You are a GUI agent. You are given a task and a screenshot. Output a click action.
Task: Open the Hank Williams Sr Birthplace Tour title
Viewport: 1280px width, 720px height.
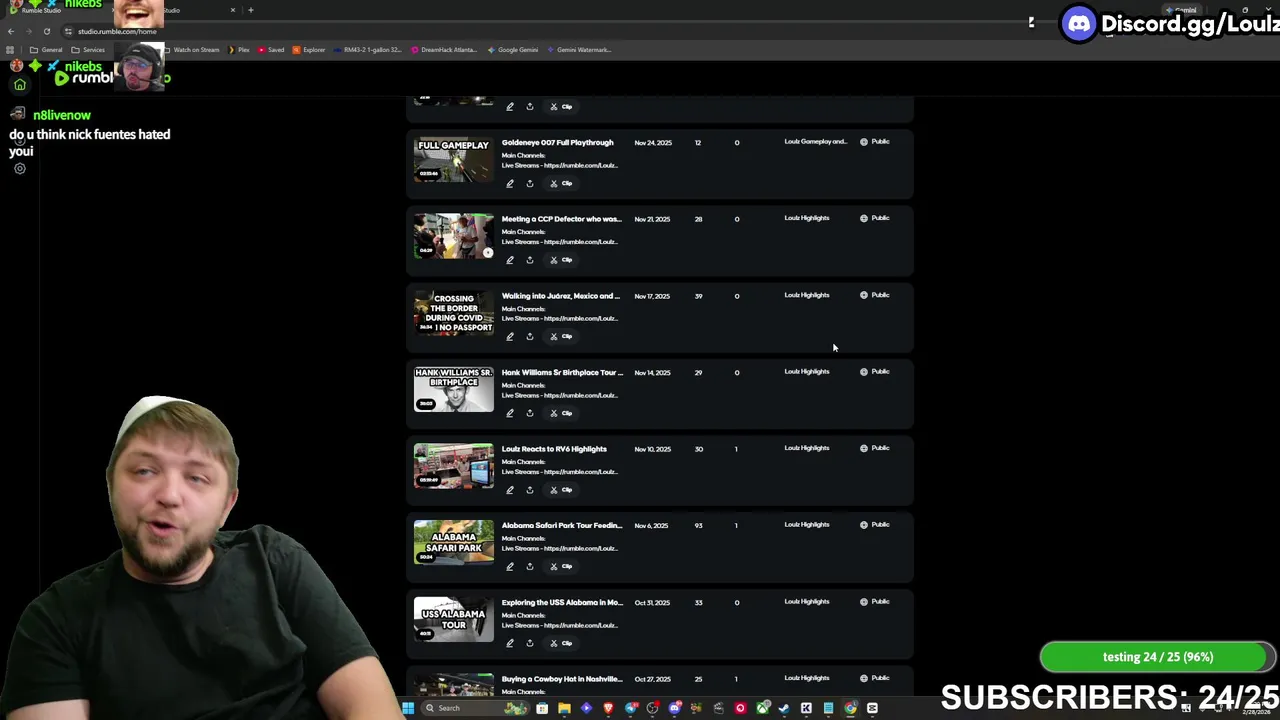click(562, 372)
